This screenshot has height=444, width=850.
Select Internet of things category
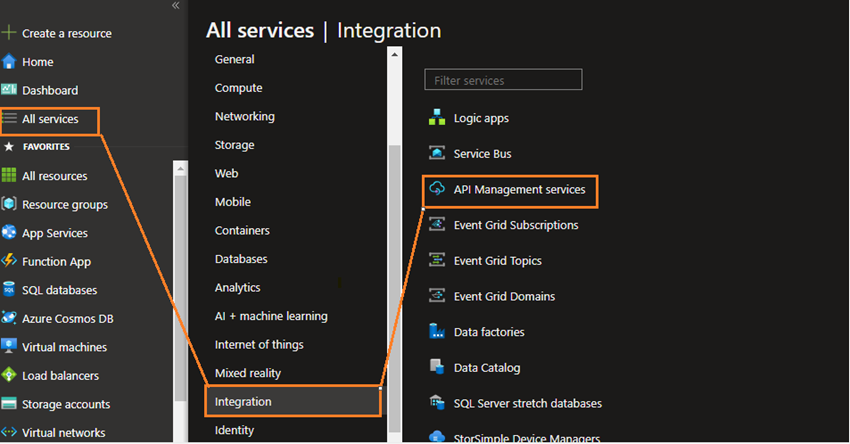point(259,344)
